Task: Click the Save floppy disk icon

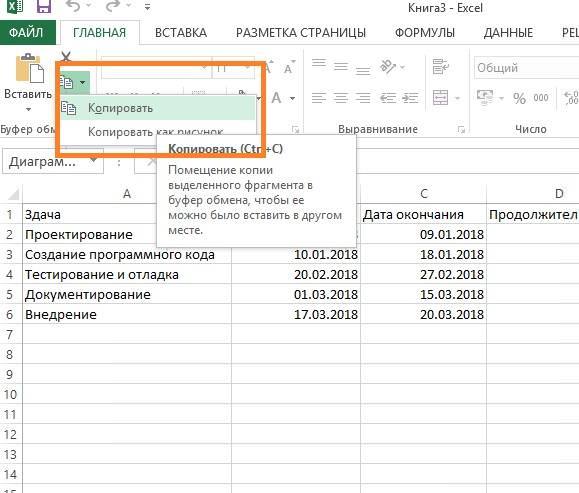Action: (44, 6)
